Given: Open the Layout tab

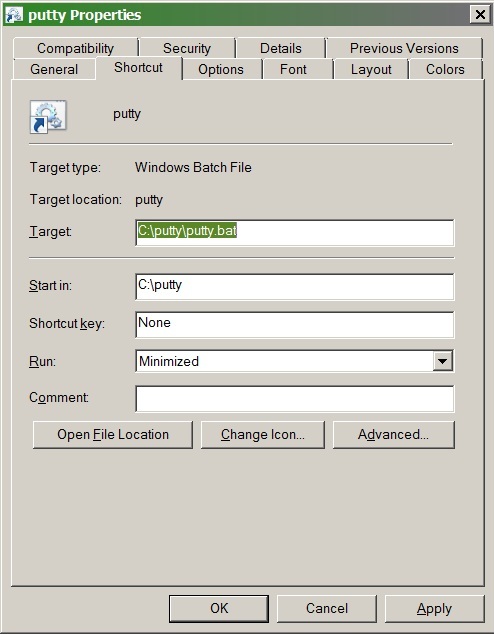Looking at the screenshot, I should click(x=371, y=69).
